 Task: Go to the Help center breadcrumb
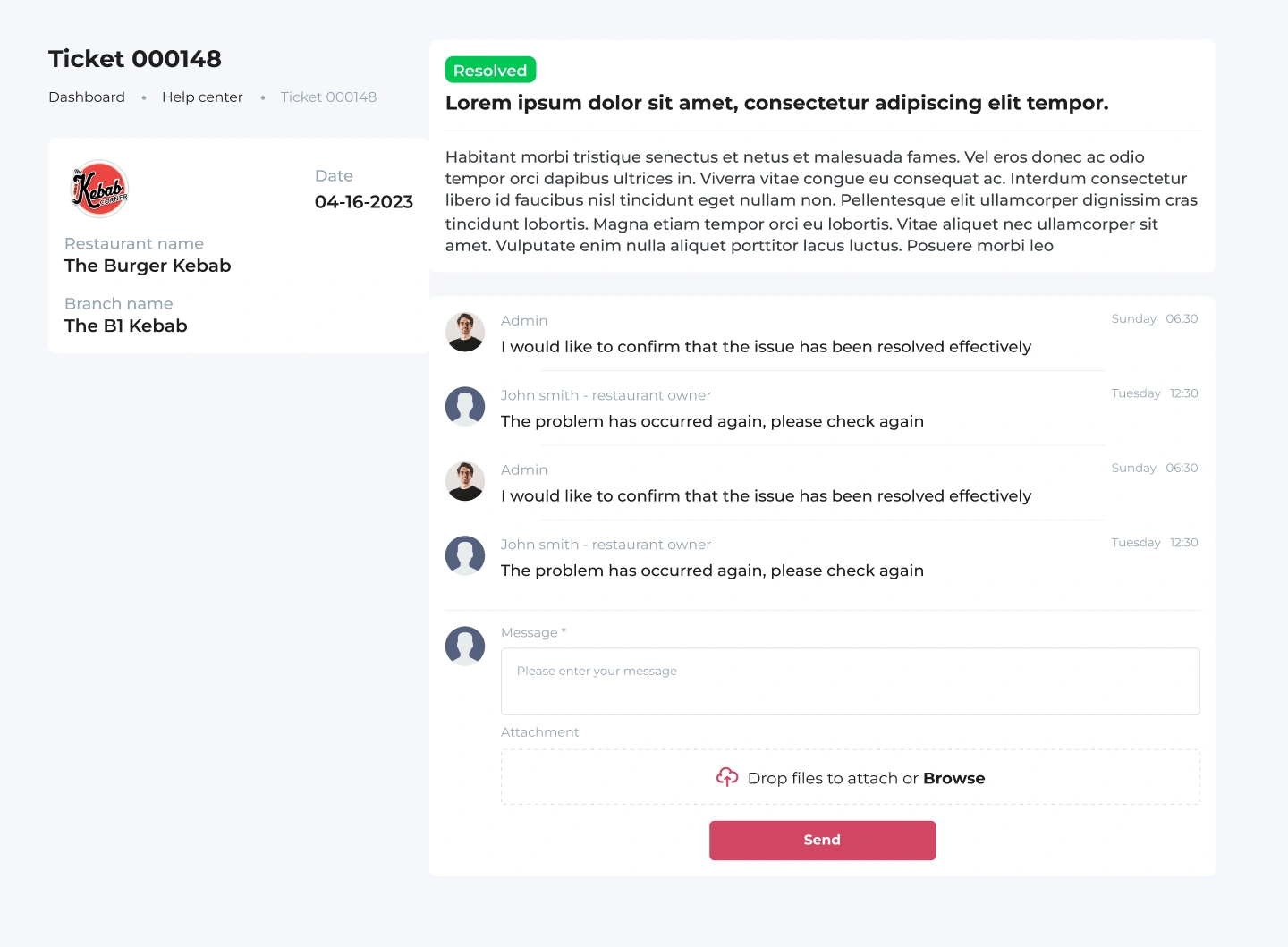point(202,97)
